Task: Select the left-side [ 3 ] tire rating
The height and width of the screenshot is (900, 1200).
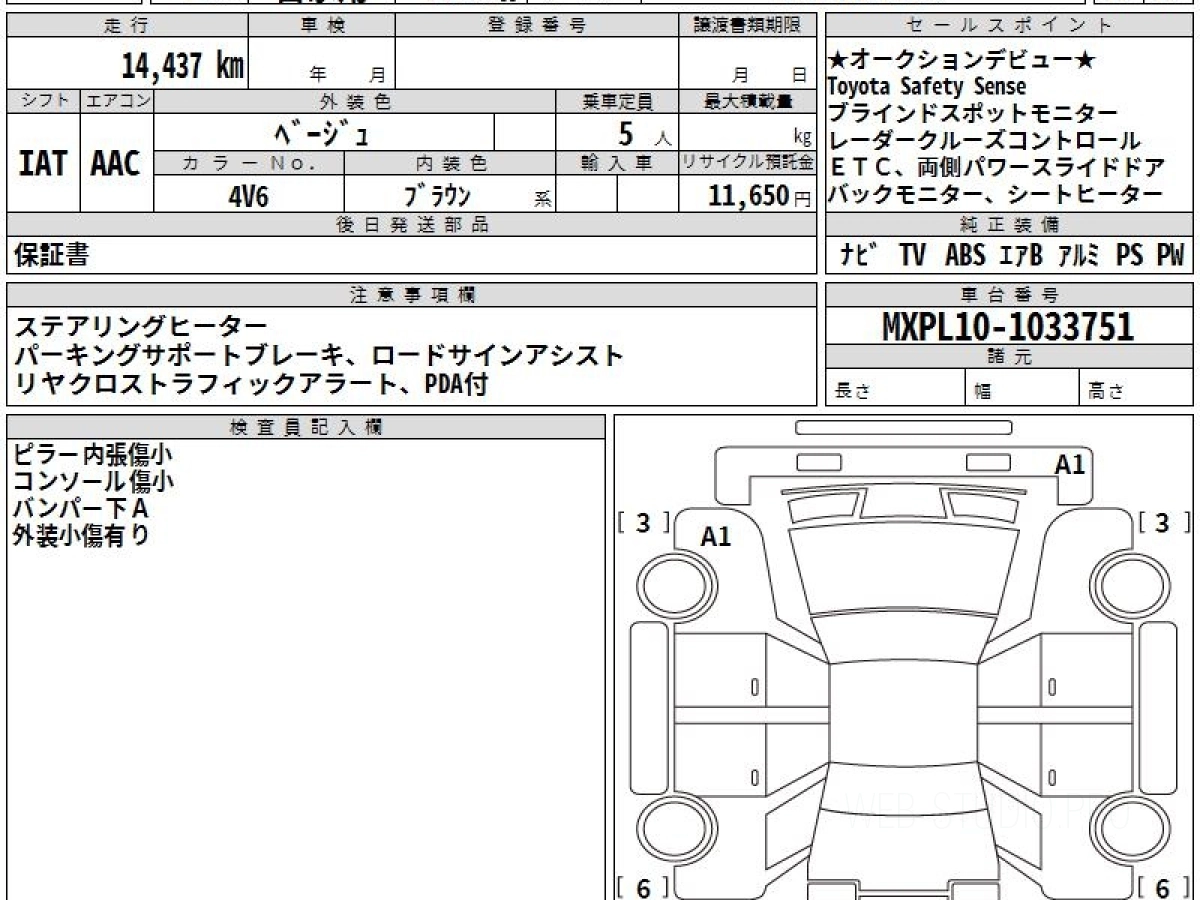Action: [644, 522]
